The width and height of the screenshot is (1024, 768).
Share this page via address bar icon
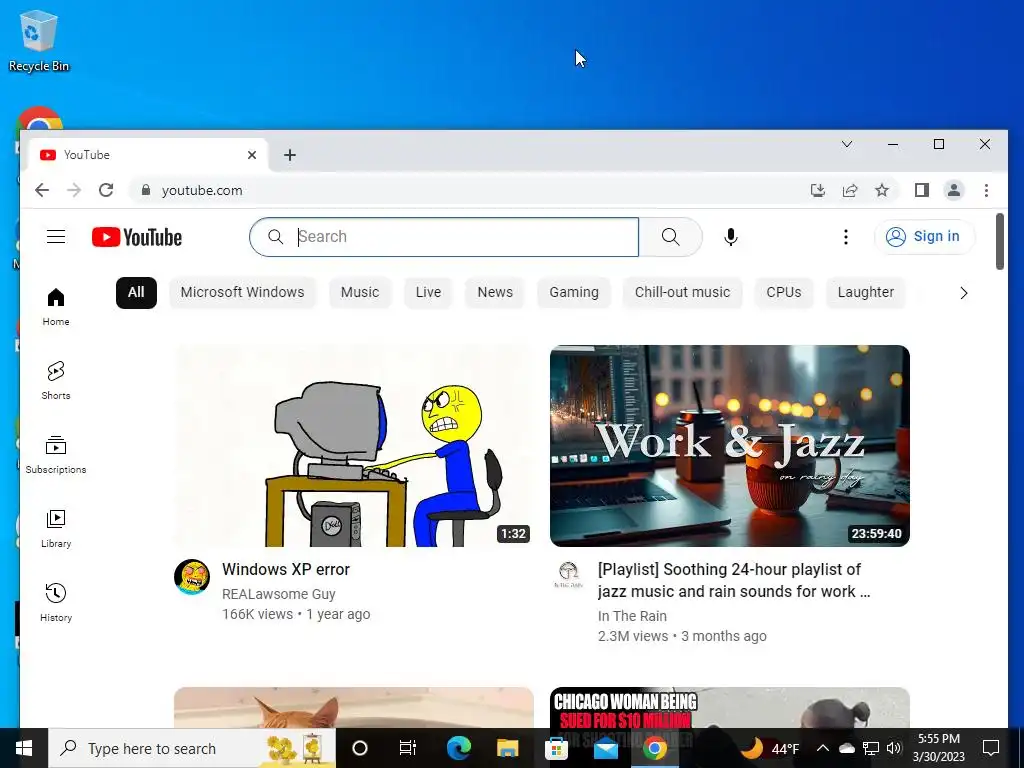click(x=850, y=190)
